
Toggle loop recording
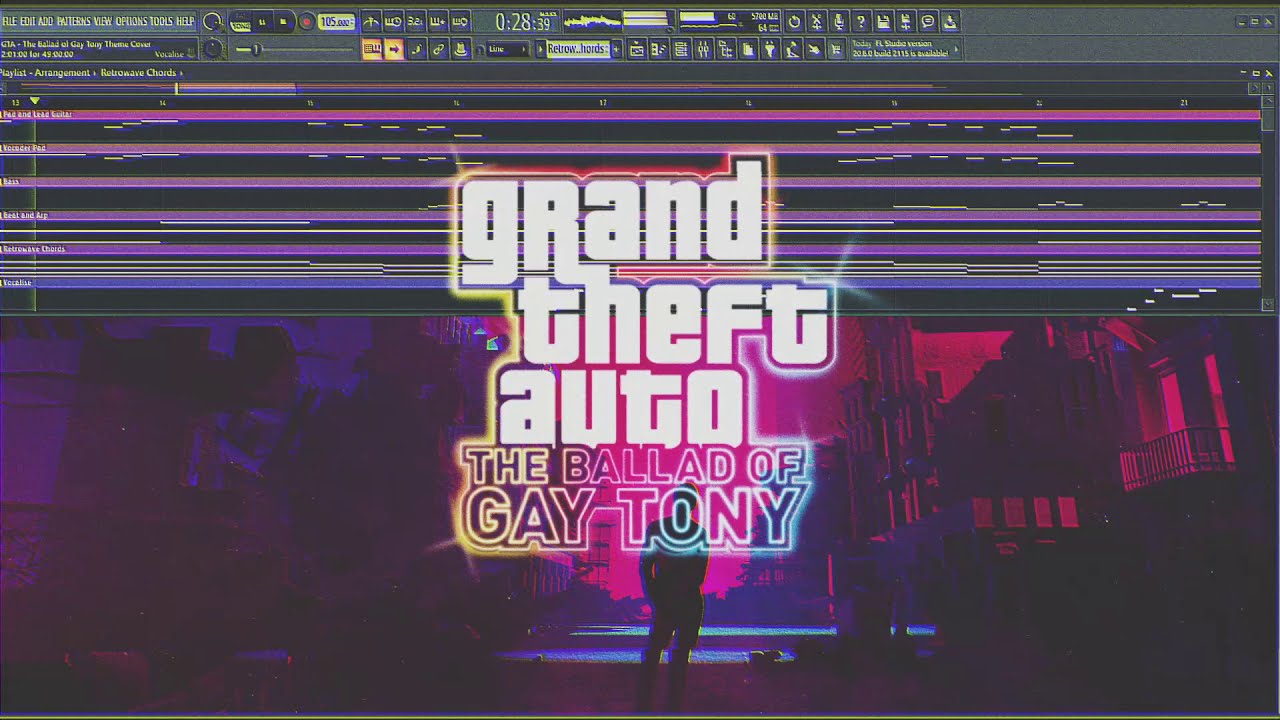(460, 22)
